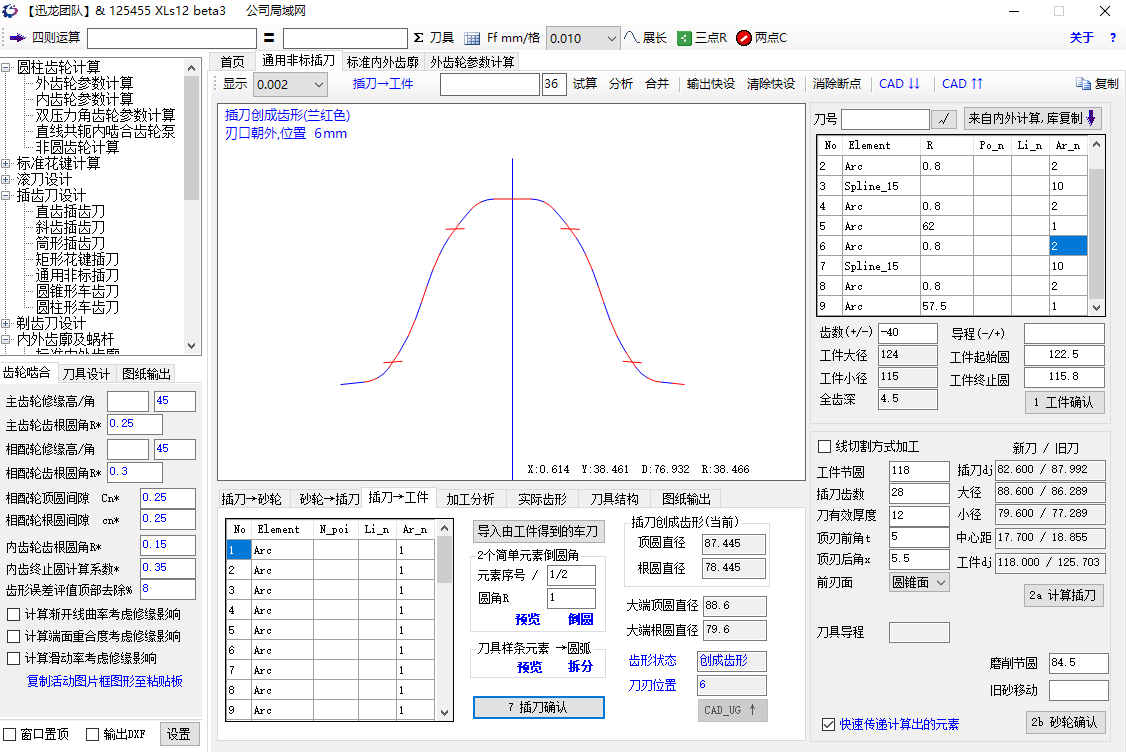1126x752 pixels.
Task: Select the Σ 刀具 summation tool icon
Action: [x=428, y=38]
